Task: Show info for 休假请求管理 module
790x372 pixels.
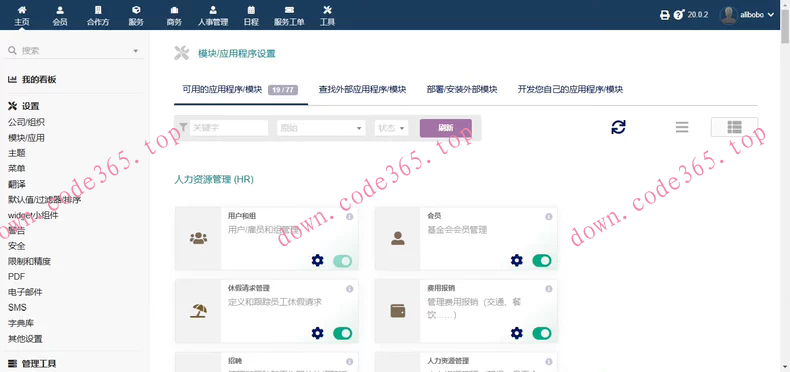Action: click(350, 289)
